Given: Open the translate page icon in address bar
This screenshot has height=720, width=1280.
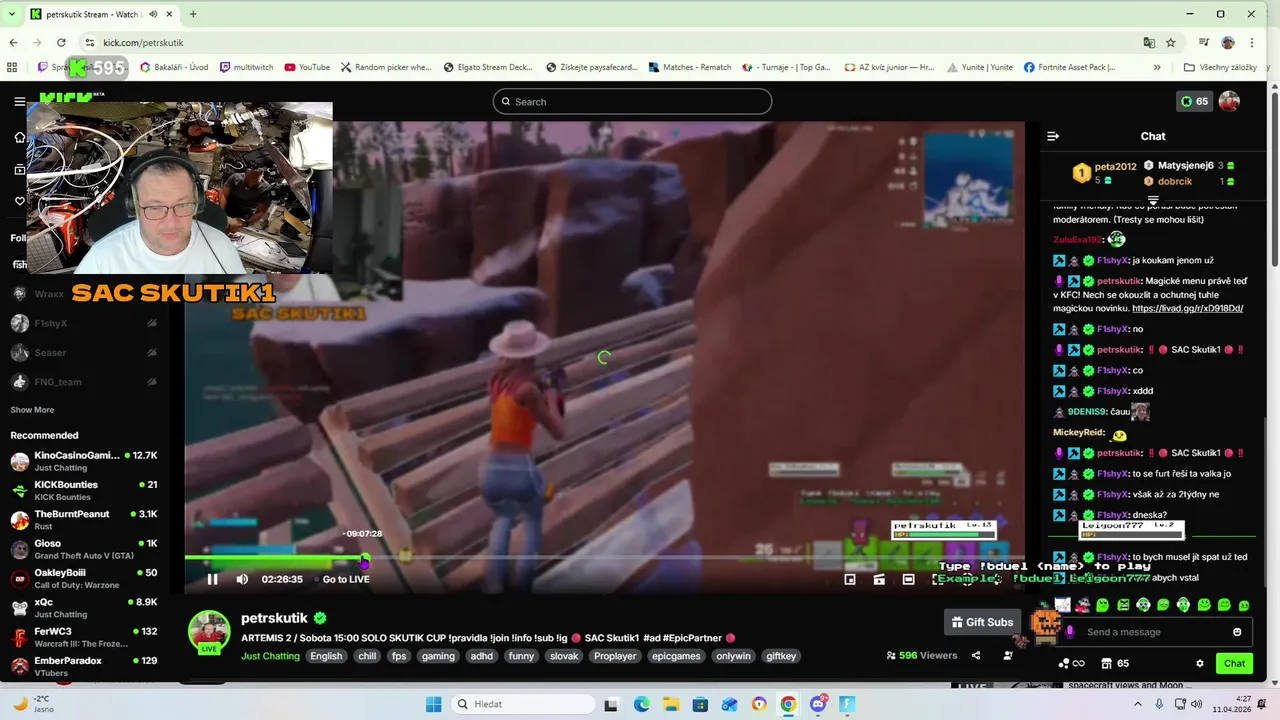Looking at the screenshot, I should [x=1149, y=42].
